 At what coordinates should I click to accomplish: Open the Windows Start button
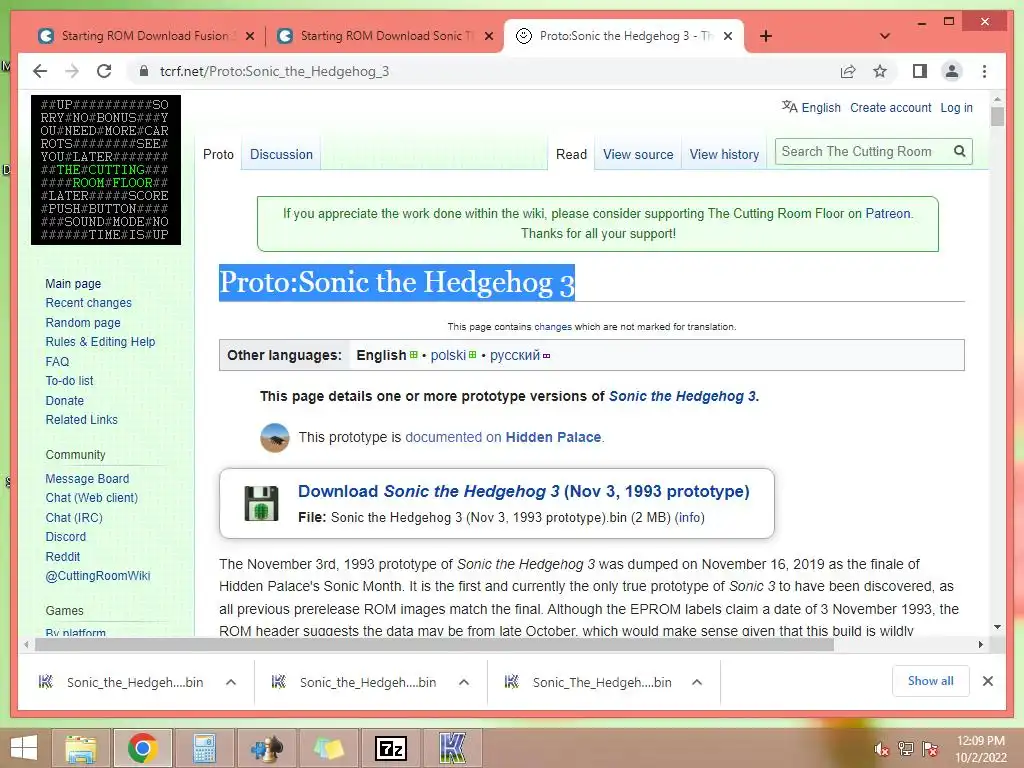(x=24, y=748)
